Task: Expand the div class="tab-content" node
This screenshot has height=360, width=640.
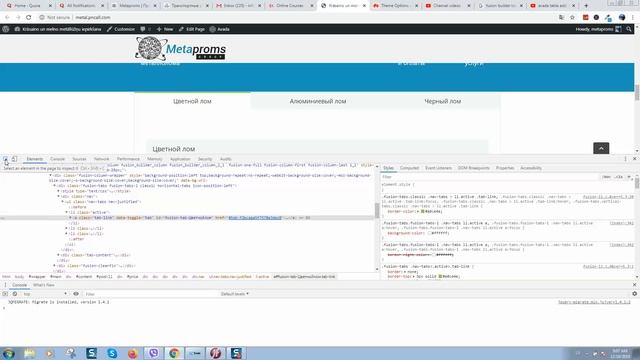Action: point(58,255)
